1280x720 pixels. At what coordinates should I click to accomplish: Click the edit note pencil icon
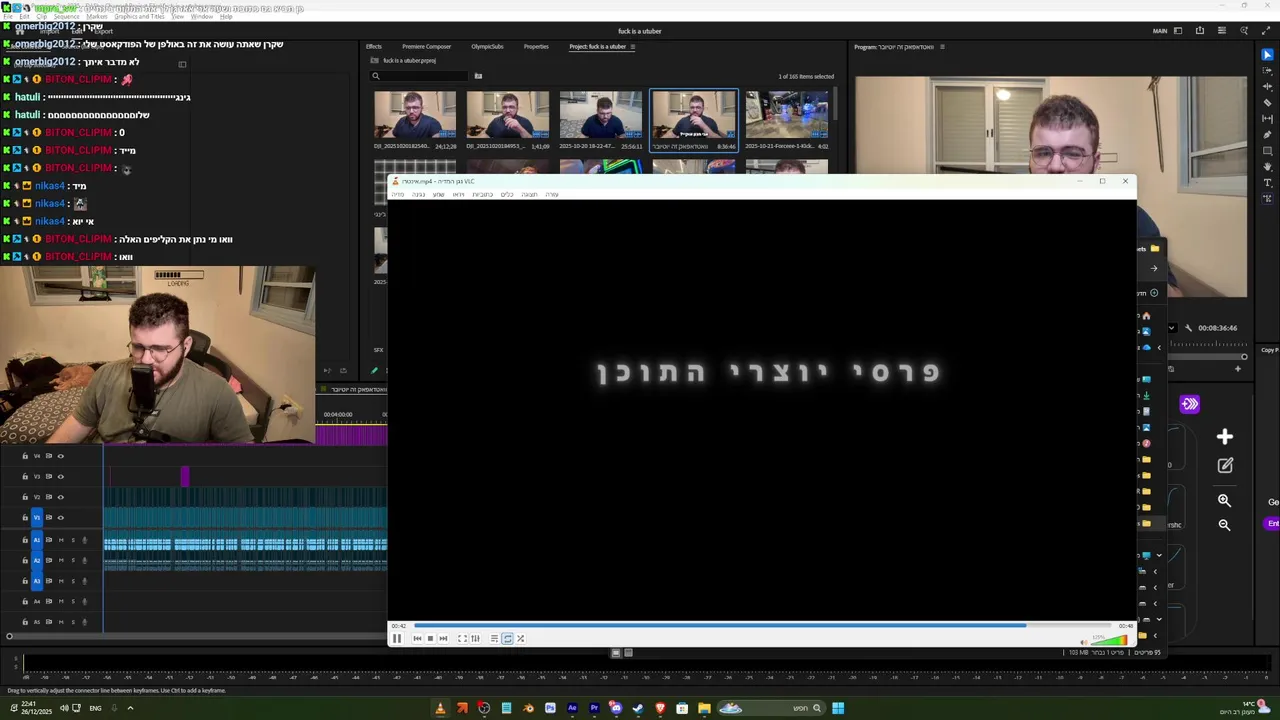pyautogui.click(x=1225, y=465)
